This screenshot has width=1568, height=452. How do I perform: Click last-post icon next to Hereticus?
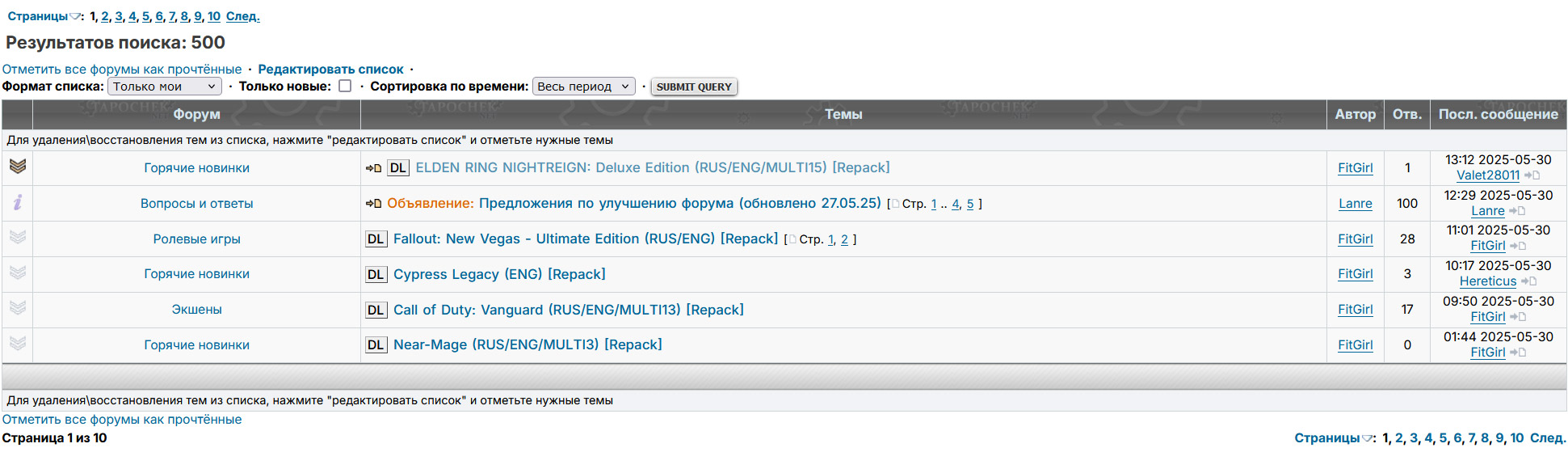(x=1528, y=281)
